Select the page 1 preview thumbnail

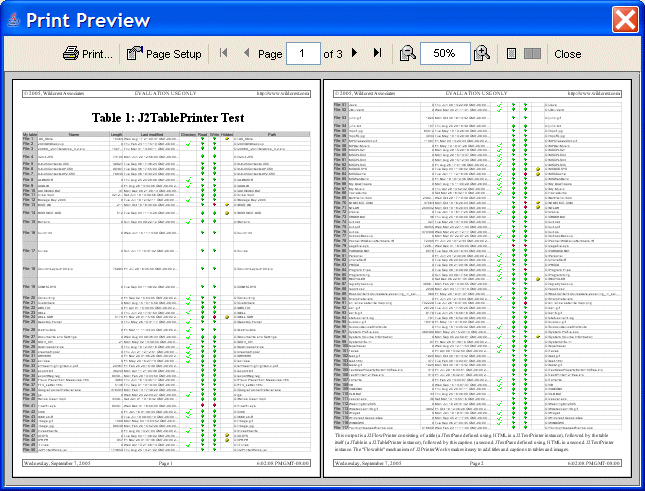click(166, 278)
